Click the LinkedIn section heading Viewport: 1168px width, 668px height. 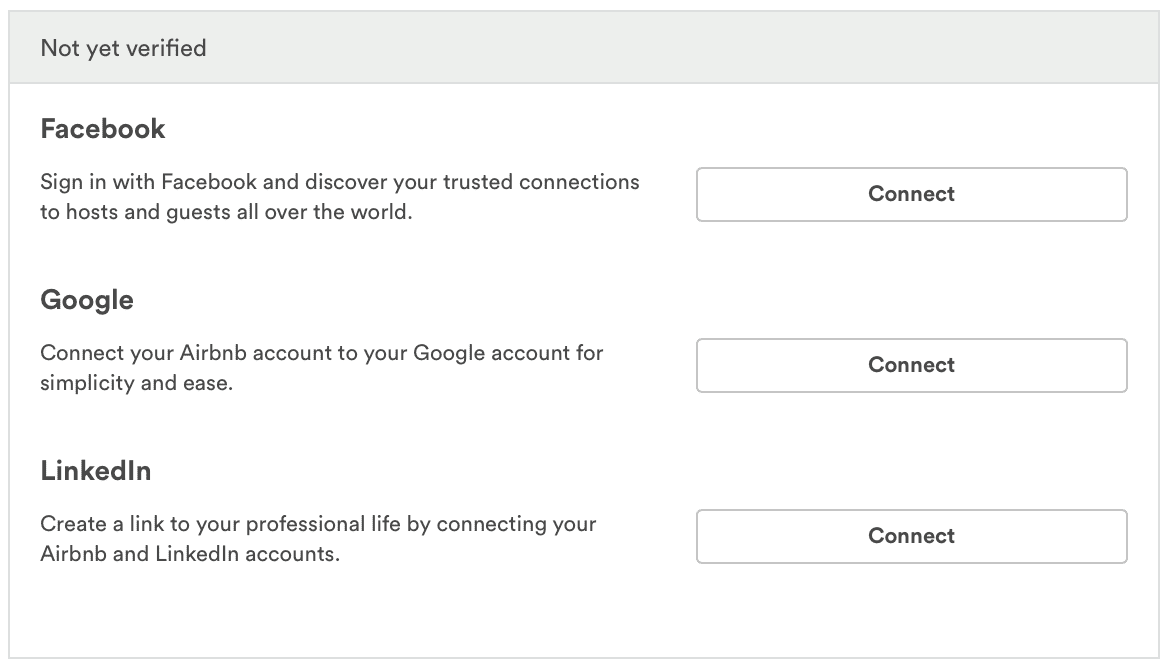click(x=96, y=471)
